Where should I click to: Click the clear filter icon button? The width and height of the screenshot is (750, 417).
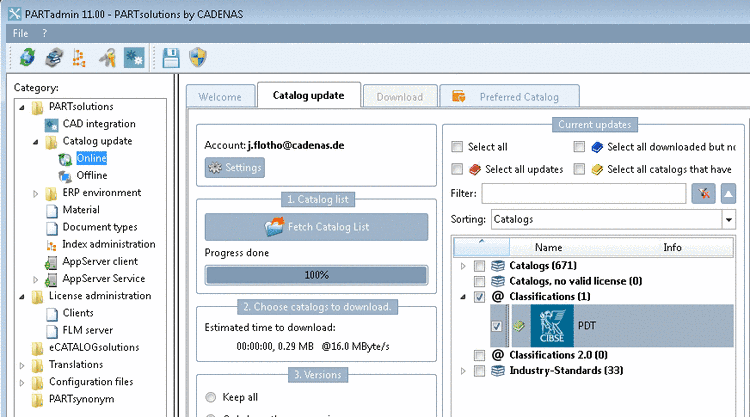click(x=703, y=194)
